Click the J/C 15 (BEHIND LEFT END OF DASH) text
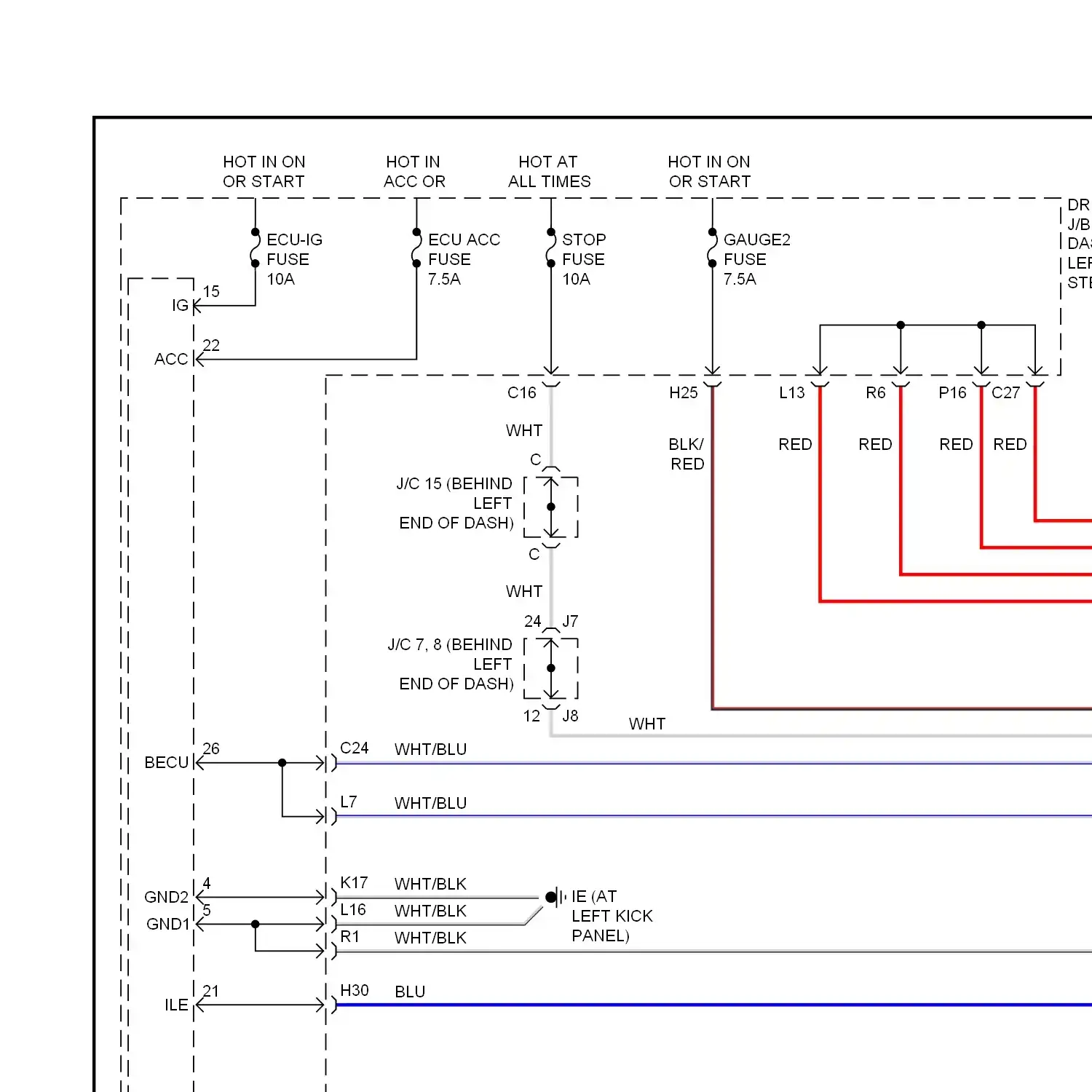The width and height of the screenshot is (1092, 1092). pyautogui.click(x=455, y=503)
